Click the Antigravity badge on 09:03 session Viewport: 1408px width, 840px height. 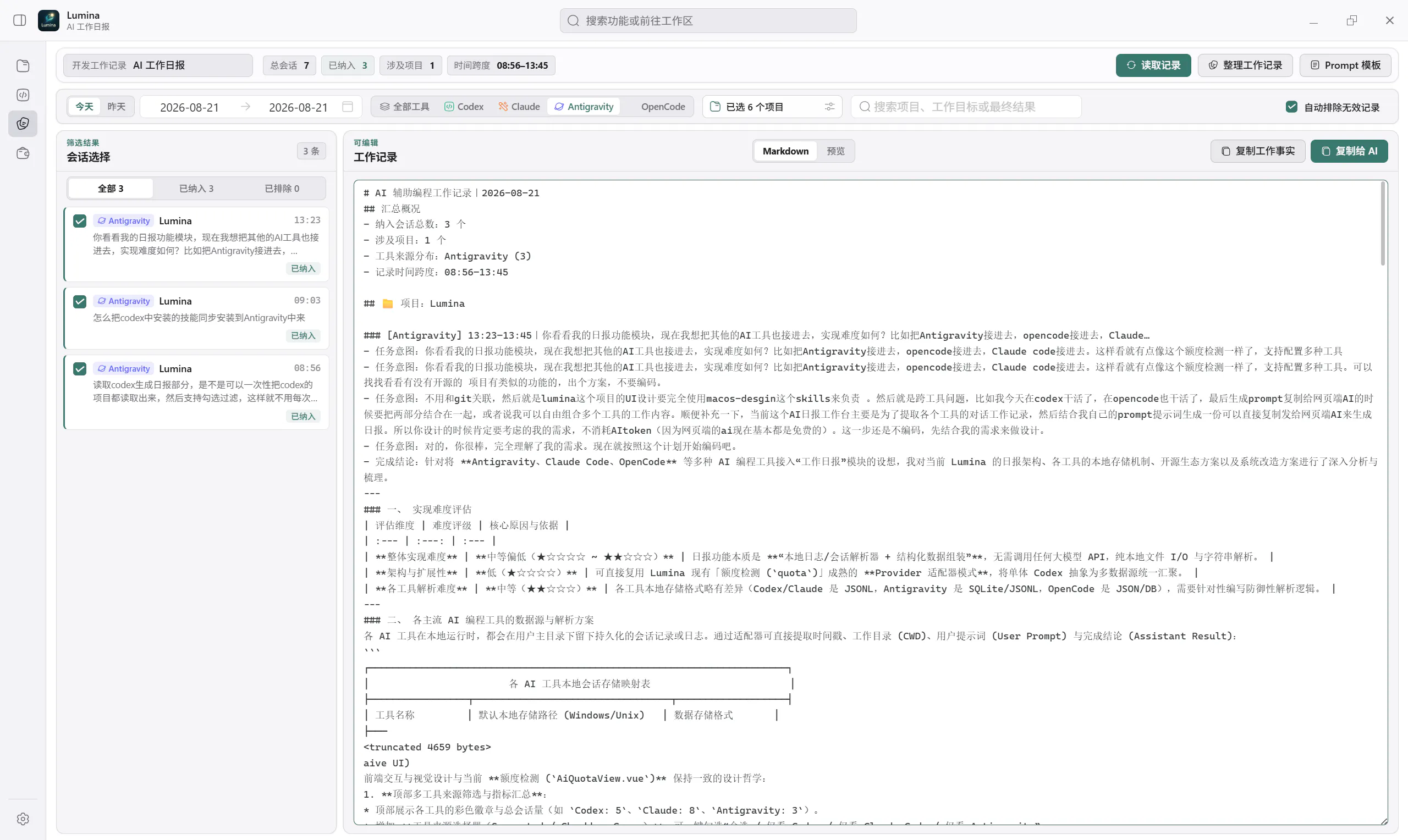[x=123, y=301]
